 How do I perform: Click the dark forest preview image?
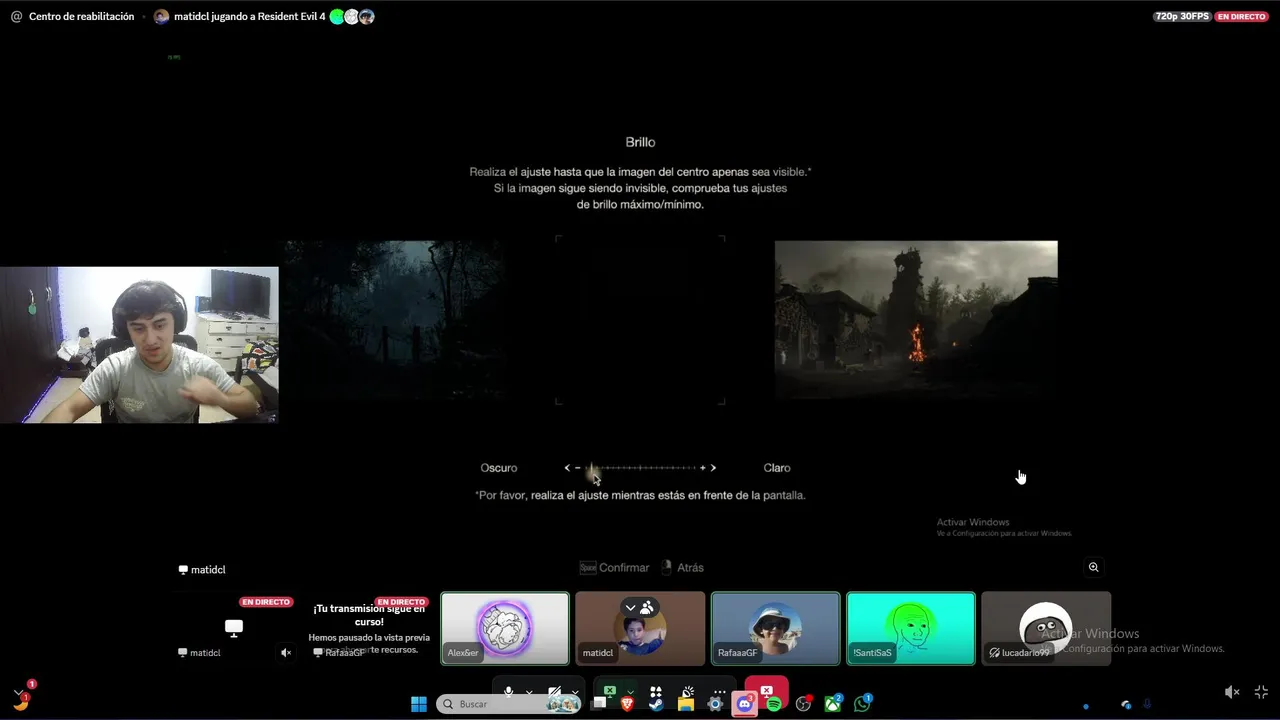click(393, 320)
